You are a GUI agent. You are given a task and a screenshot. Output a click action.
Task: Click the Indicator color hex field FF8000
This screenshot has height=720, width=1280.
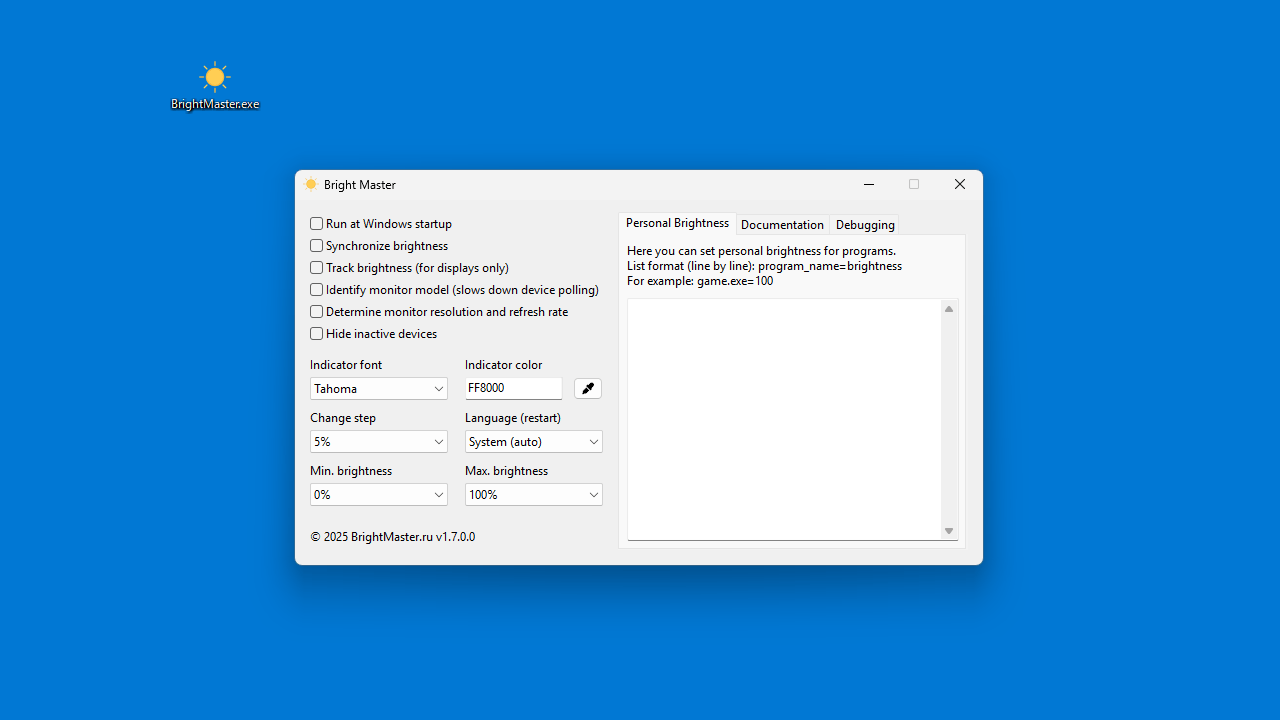tap(514, 388)
